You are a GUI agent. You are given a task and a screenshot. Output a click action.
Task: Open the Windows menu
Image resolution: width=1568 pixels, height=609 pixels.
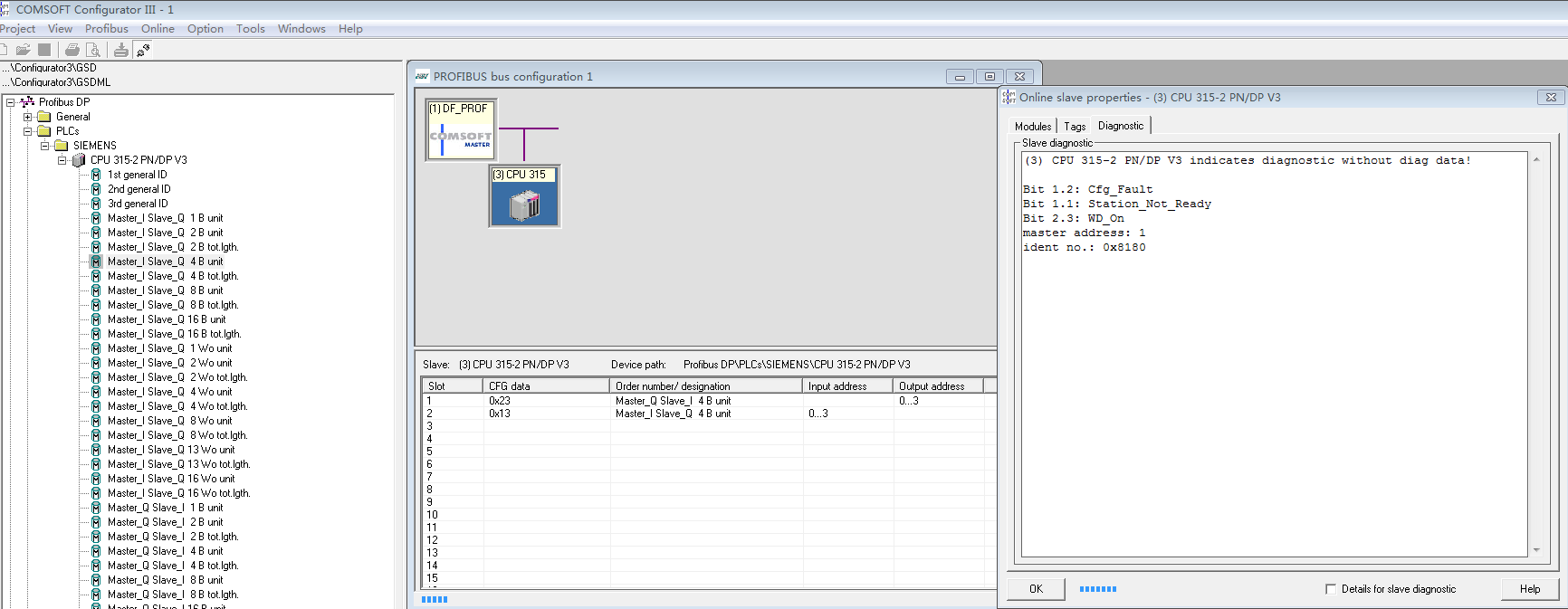301,29
